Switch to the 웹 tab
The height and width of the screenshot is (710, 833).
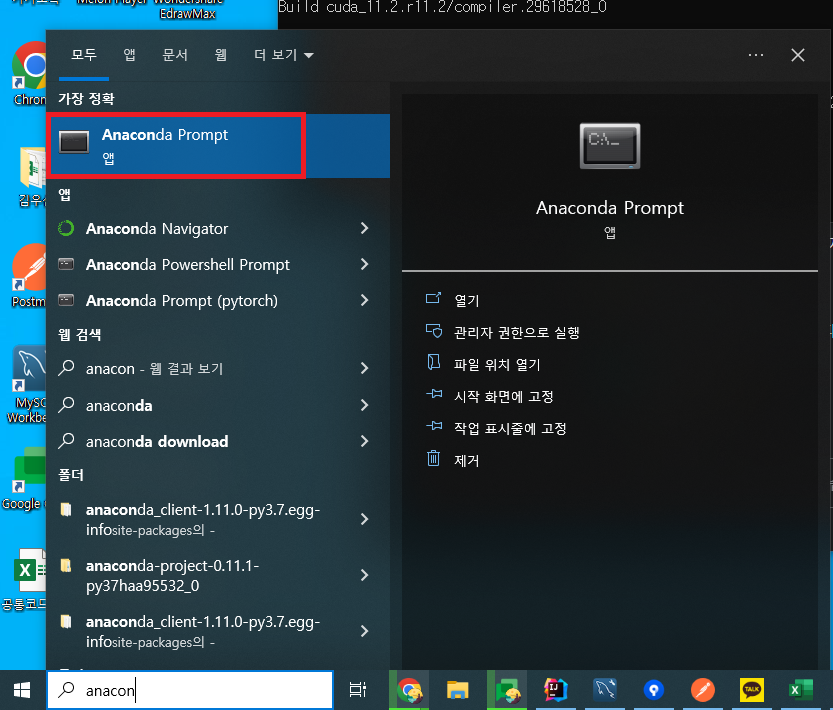coord(220,55)
